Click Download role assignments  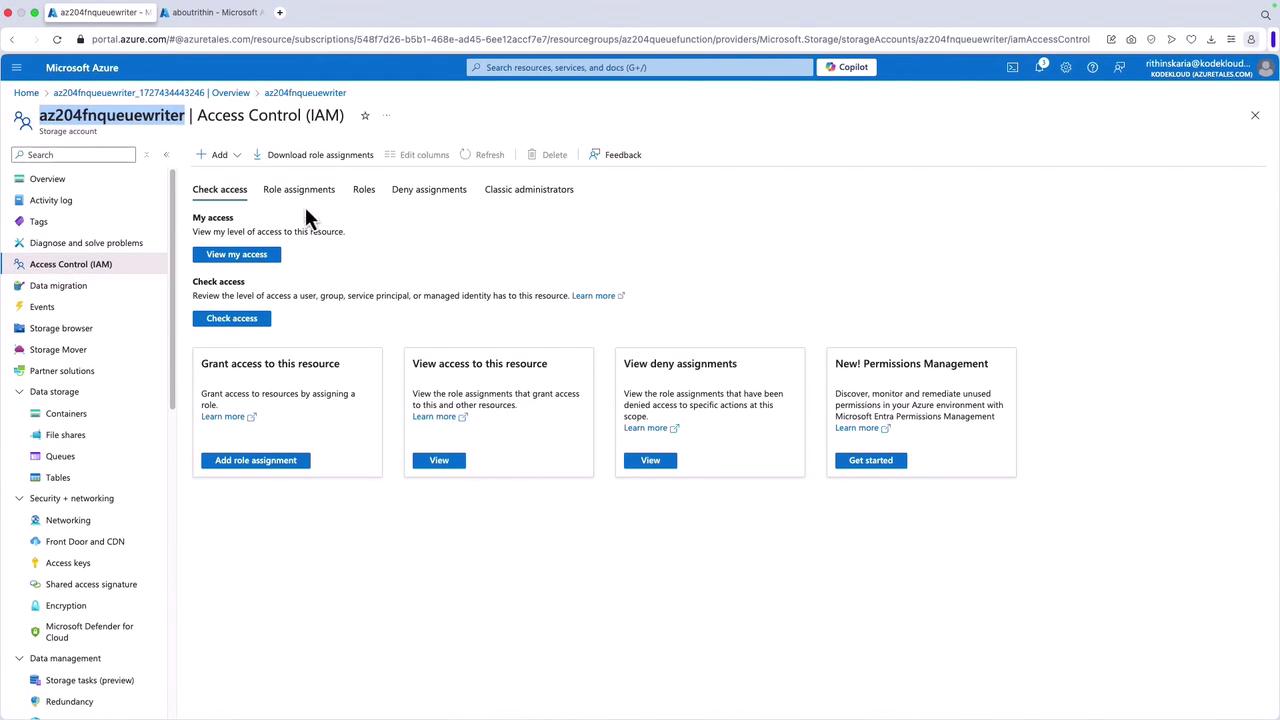(x=313, y=155)
